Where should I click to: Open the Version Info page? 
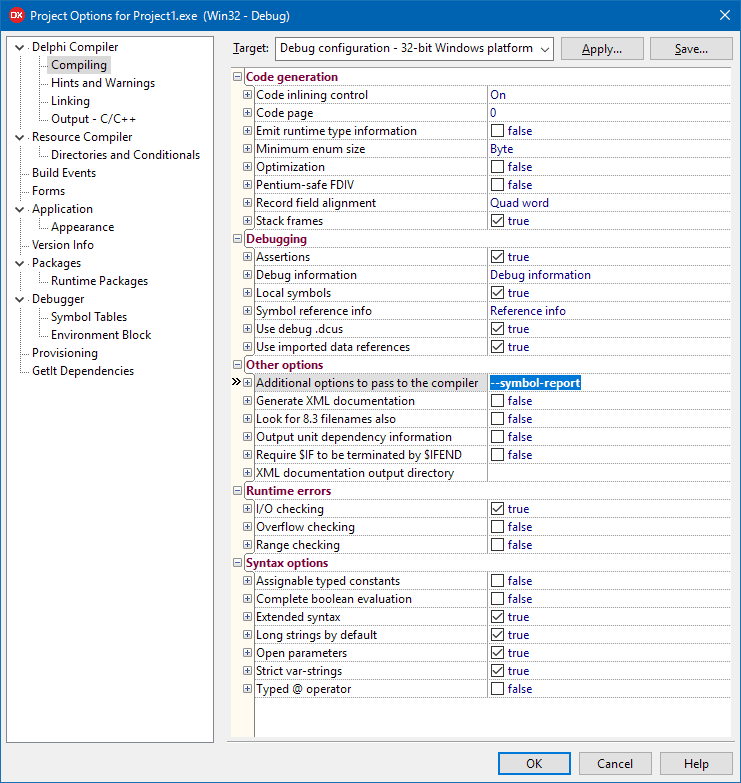62,245
